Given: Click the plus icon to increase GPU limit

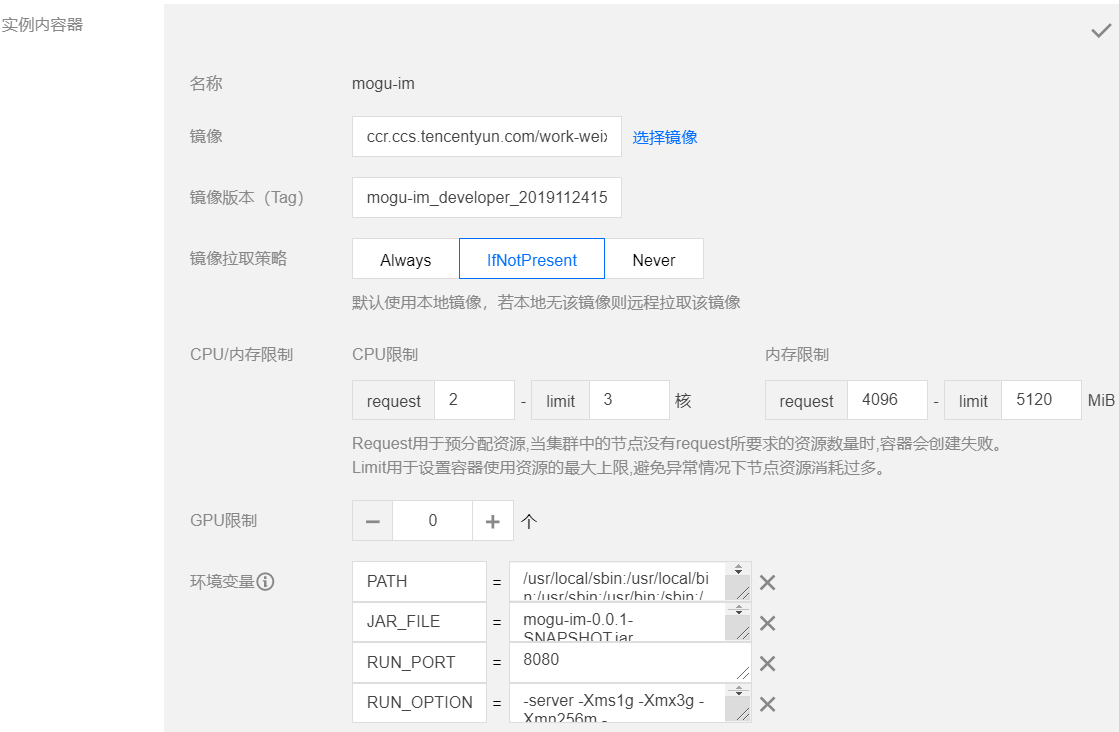Looking at the screenshot, I should coord(493,520).
